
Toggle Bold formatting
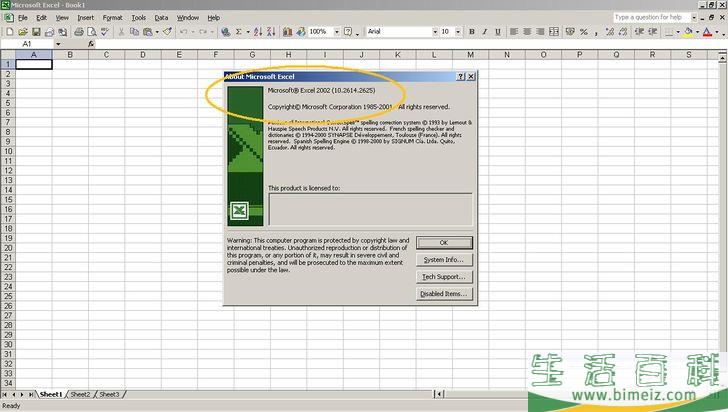[471, 32]
